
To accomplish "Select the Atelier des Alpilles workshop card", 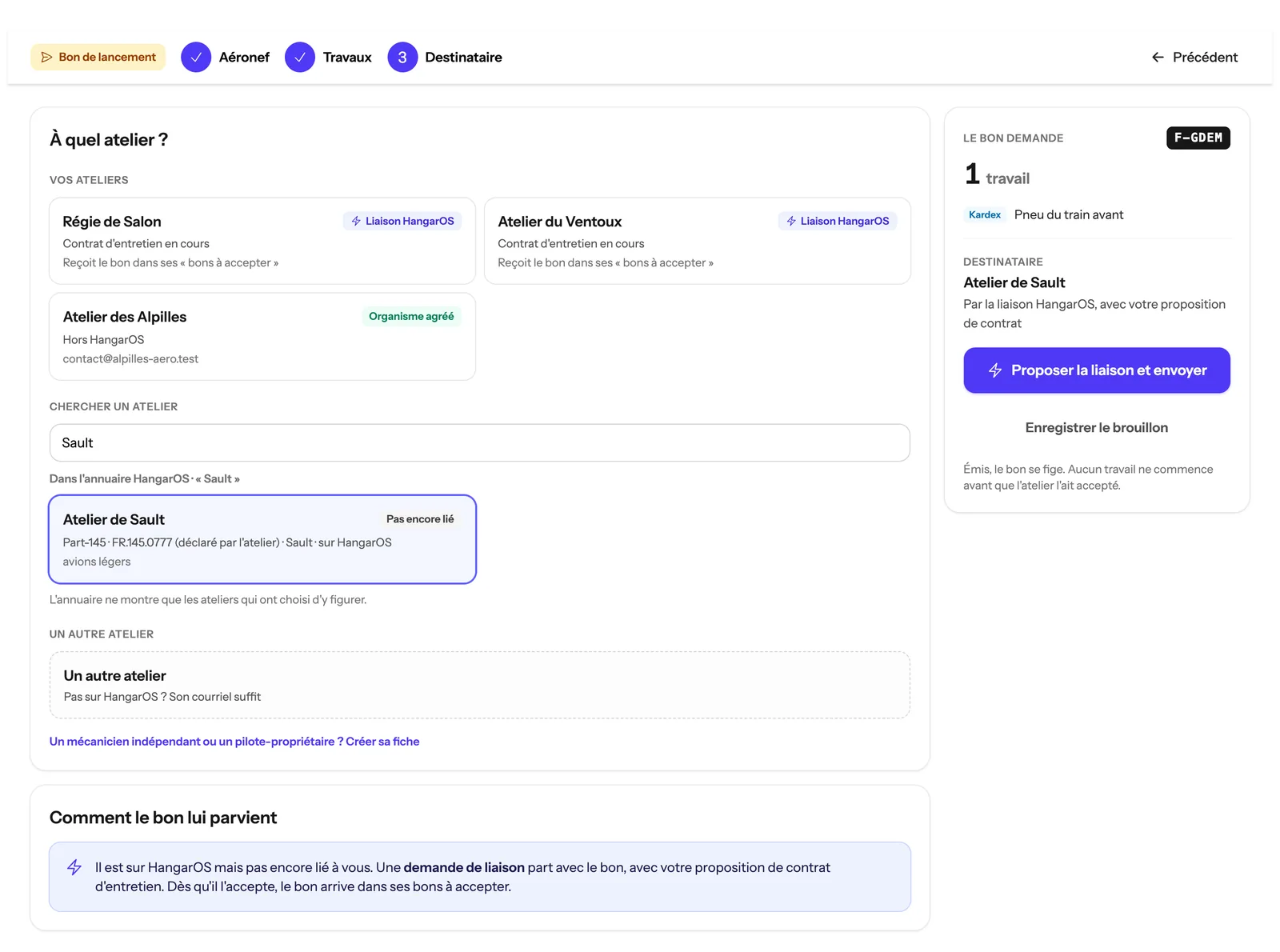I will tap(262, 337).
